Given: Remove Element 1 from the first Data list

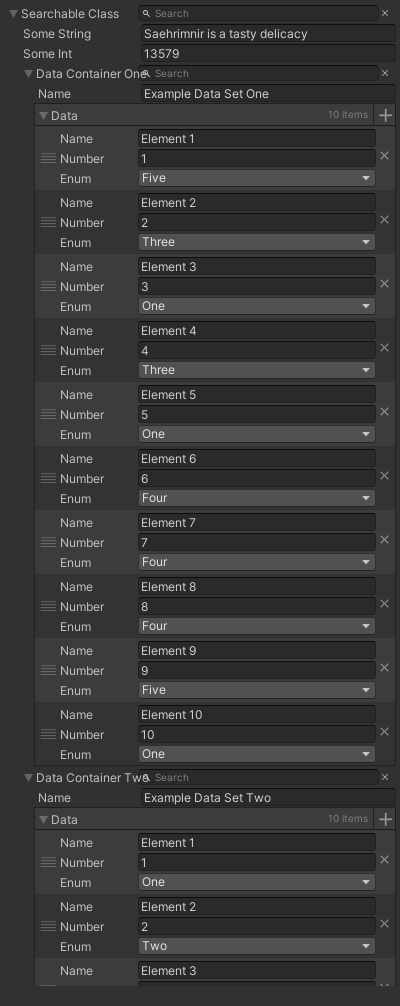Looking at the screenshot, I should pos(385,155).
